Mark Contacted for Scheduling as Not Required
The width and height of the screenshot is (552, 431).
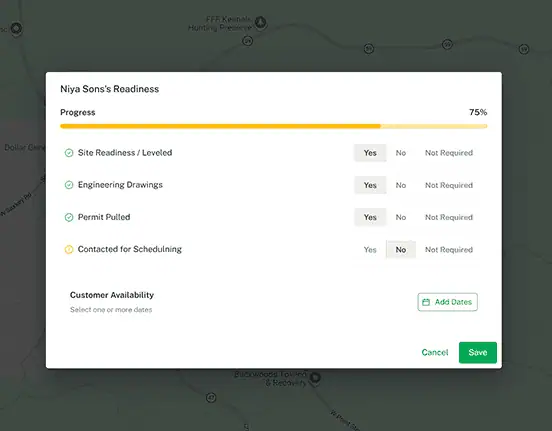[x=449, y=250]
